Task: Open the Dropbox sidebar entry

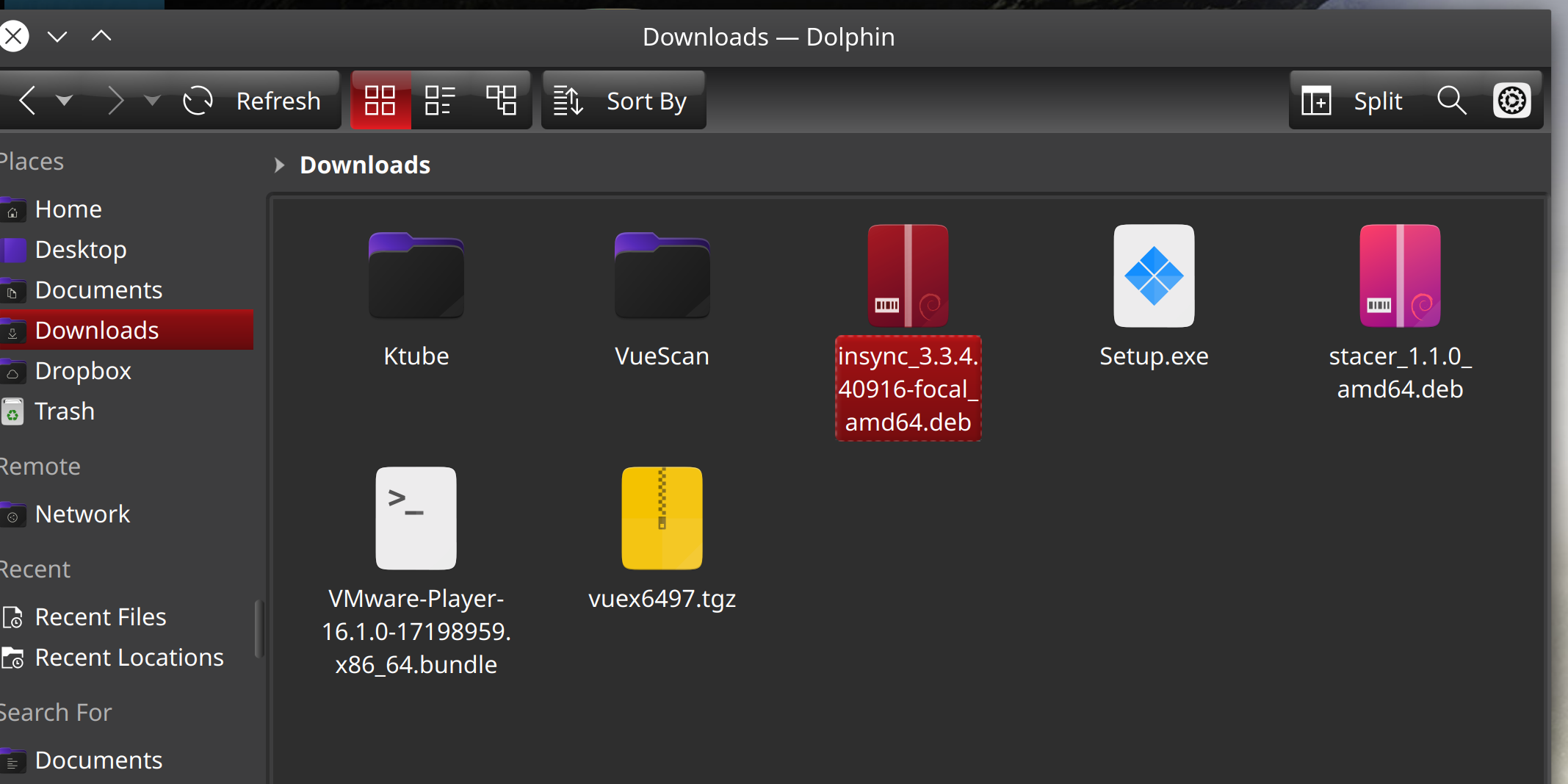Action: [x=82, y=370]
